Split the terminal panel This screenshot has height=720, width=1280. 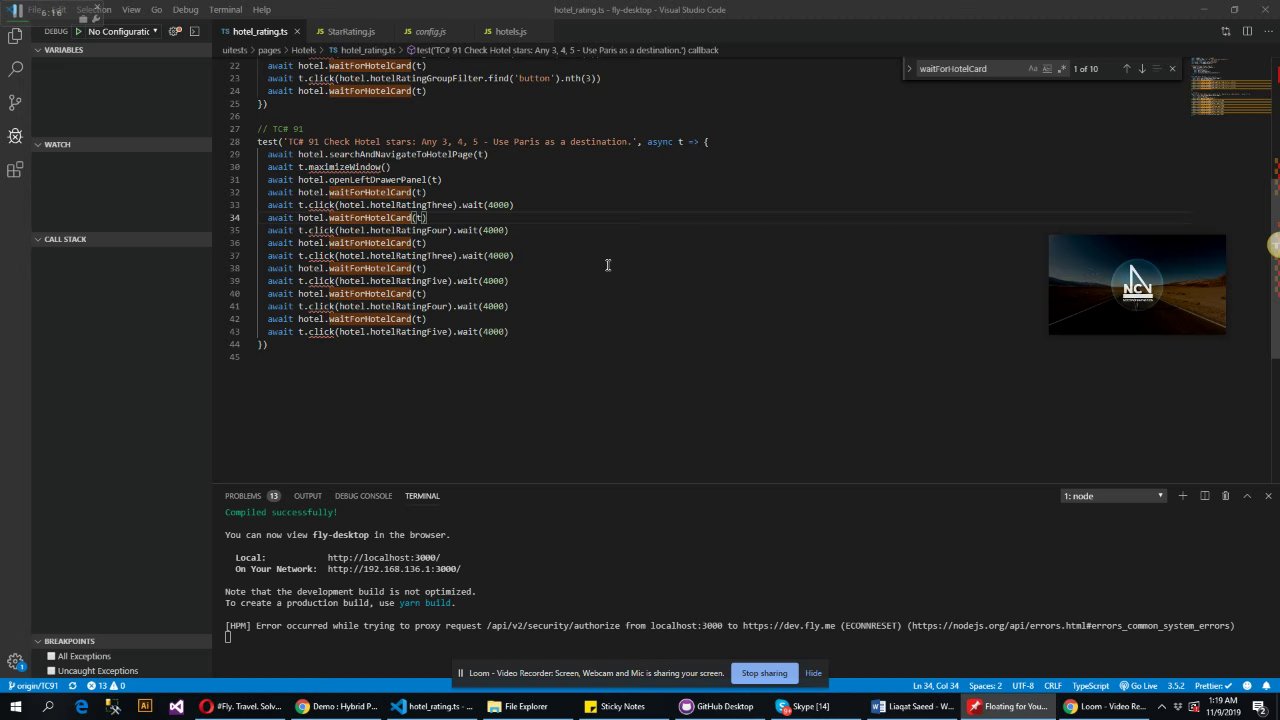click(1204, 496)
